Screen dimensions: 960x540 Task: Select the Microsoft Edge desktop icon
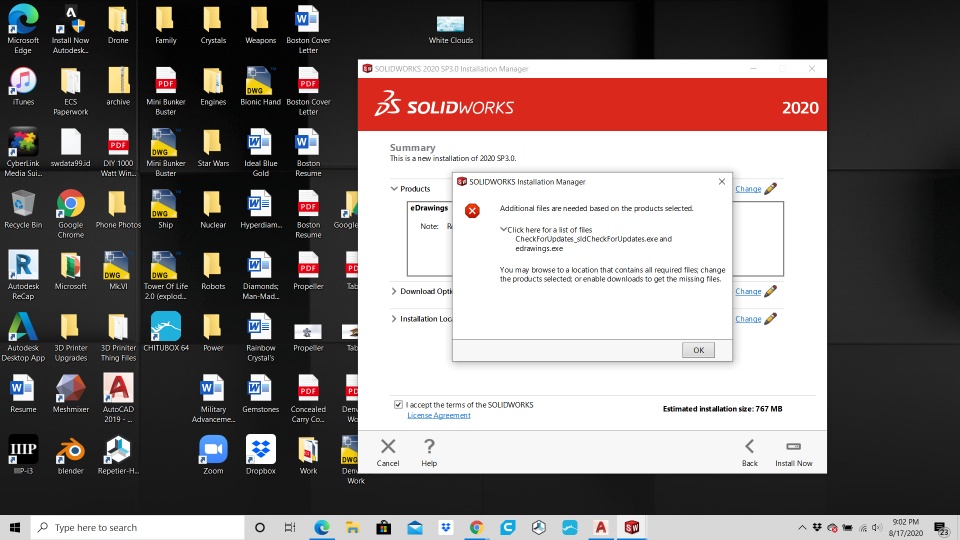tap(23, 29)
